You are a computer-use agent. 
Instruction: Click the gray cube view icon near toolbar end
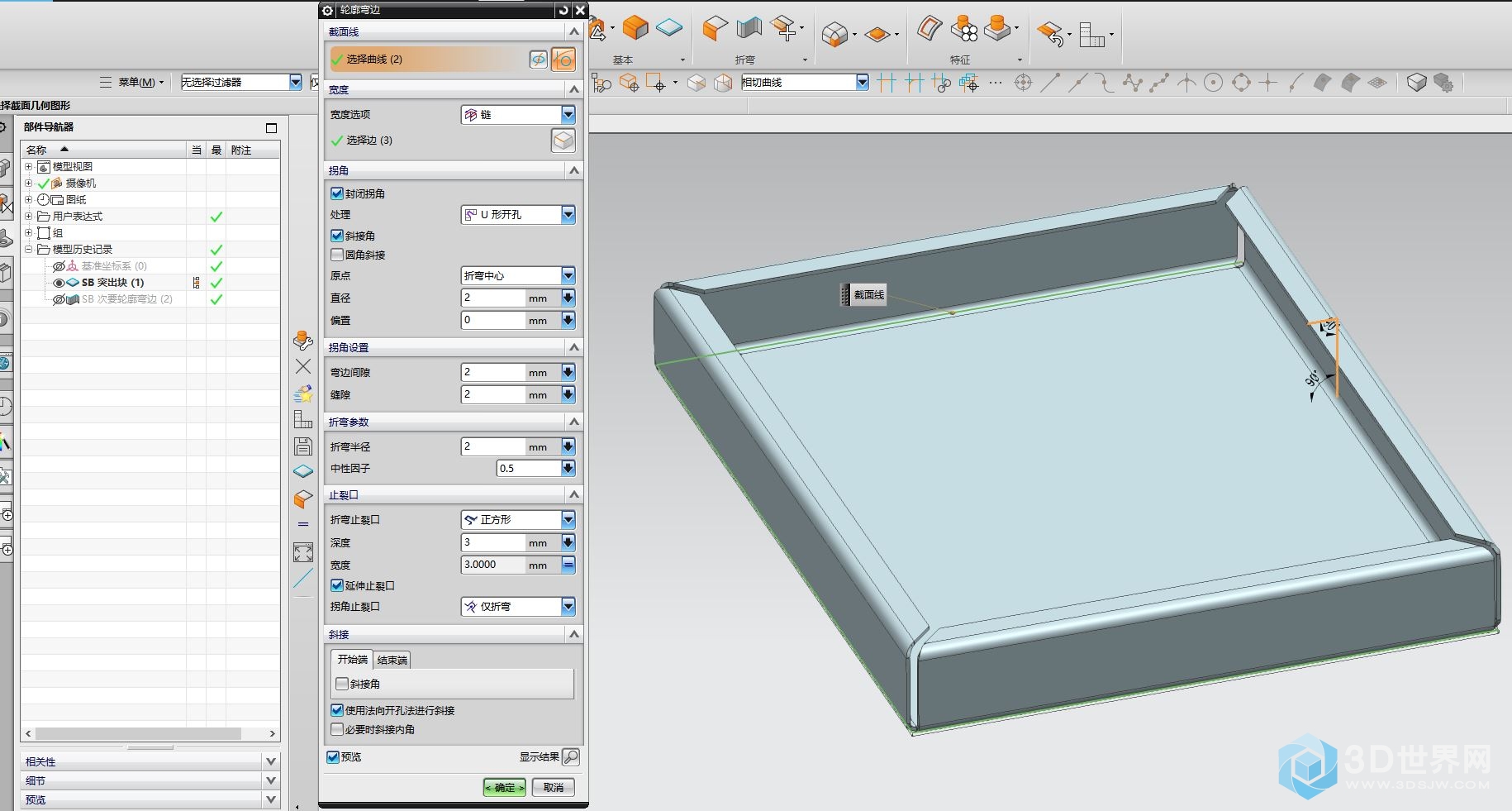pos(1417,83)
